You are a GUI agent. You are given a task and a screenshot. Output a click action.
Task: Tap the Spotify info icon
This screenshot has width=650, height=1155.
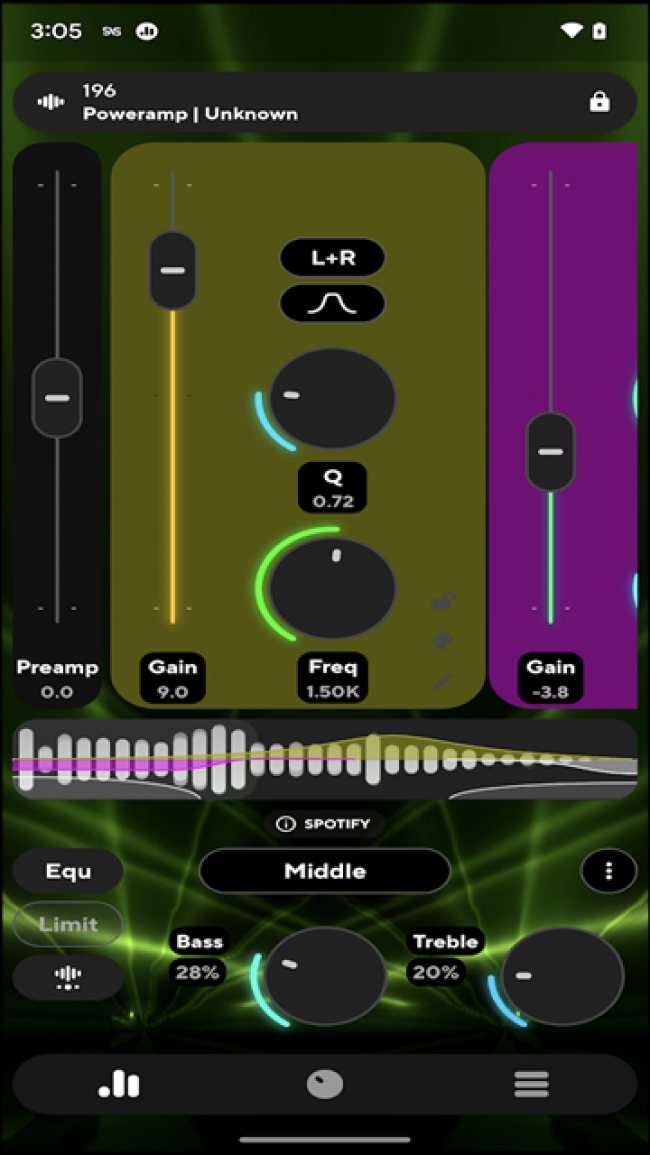(286, 824)
